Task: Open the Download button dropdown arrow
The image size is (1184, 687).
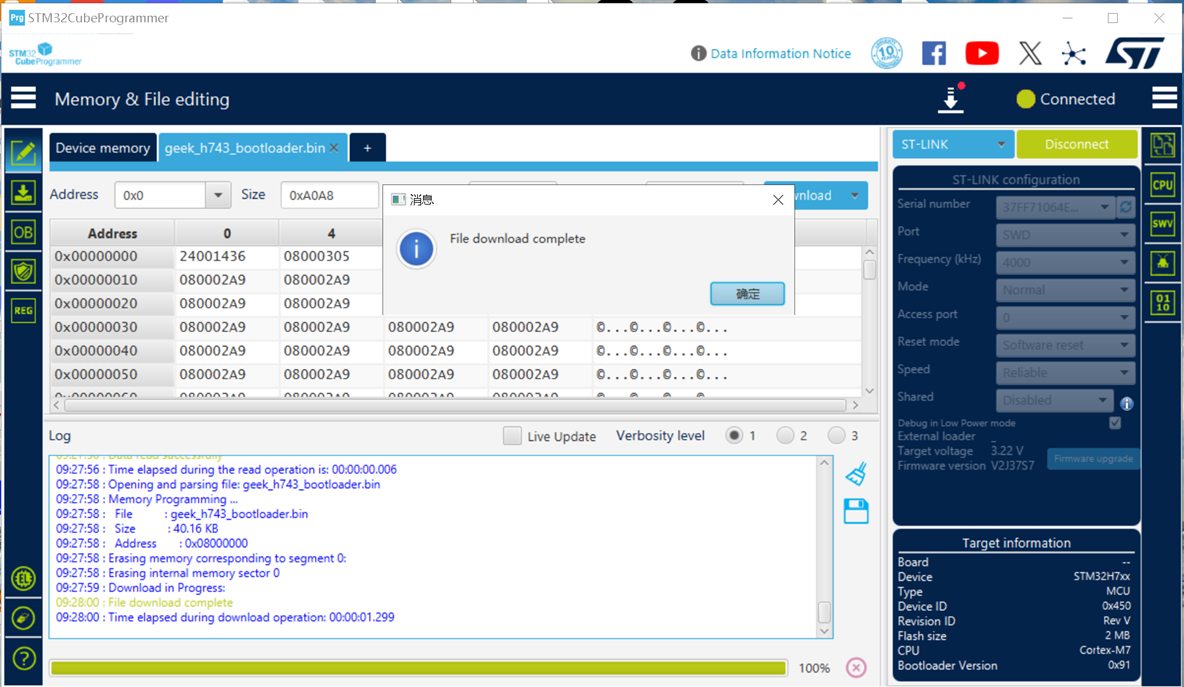Action: pos(855,196)
